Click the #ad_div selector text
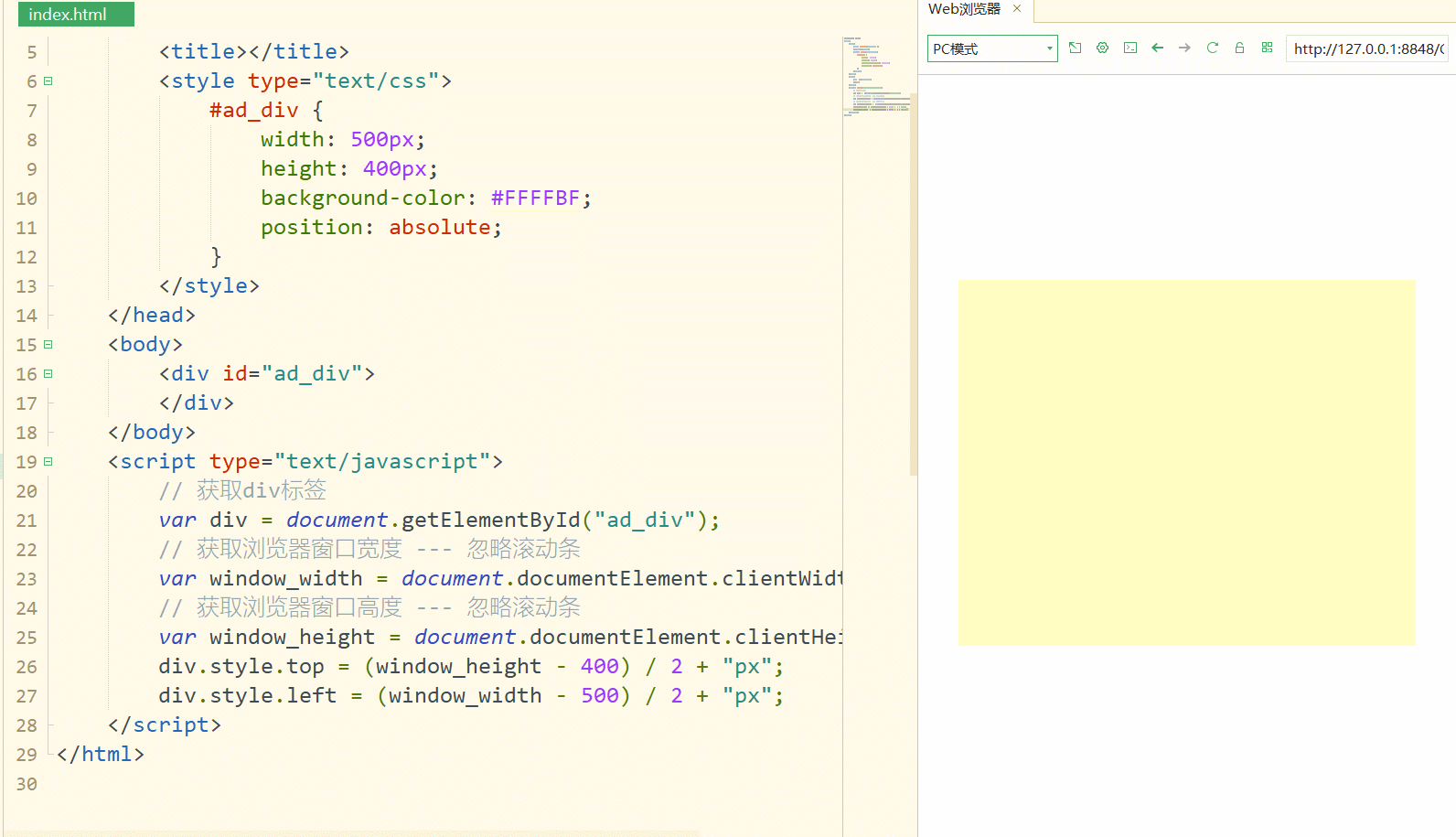 tap(254, 110)
